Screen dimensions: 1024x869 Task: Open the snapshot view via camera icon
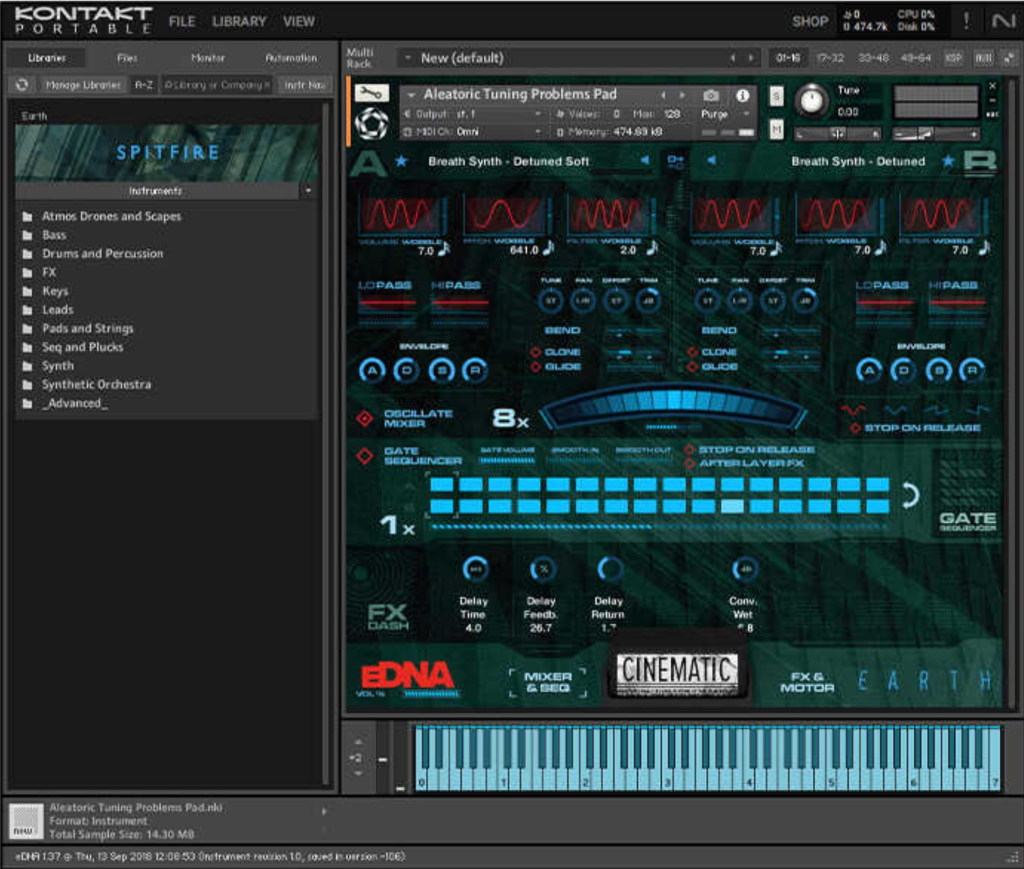(x=711, y=95)
